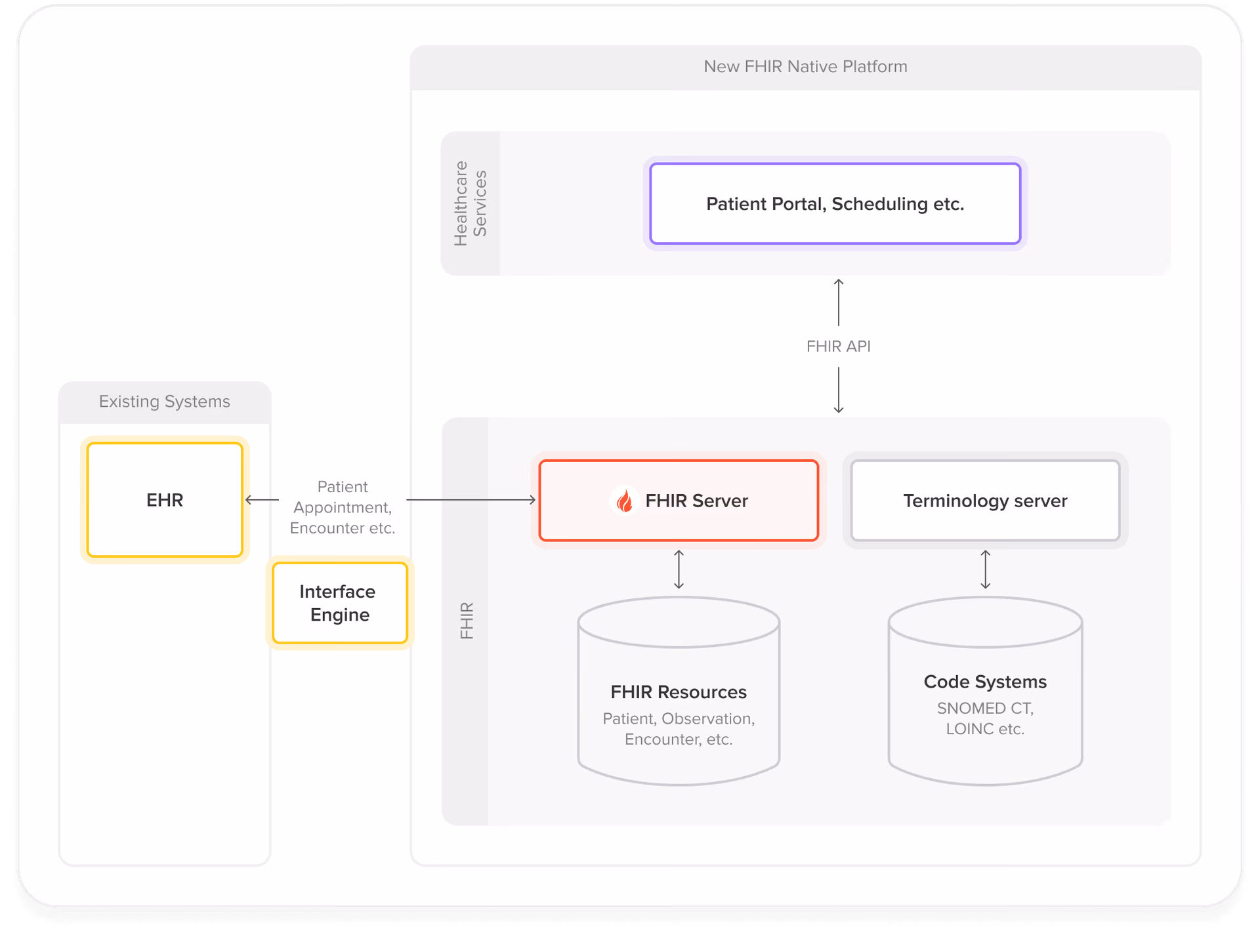Click arrow pointing left to EHR
This screenshot has width=1260, height=952.
(261, 500)
